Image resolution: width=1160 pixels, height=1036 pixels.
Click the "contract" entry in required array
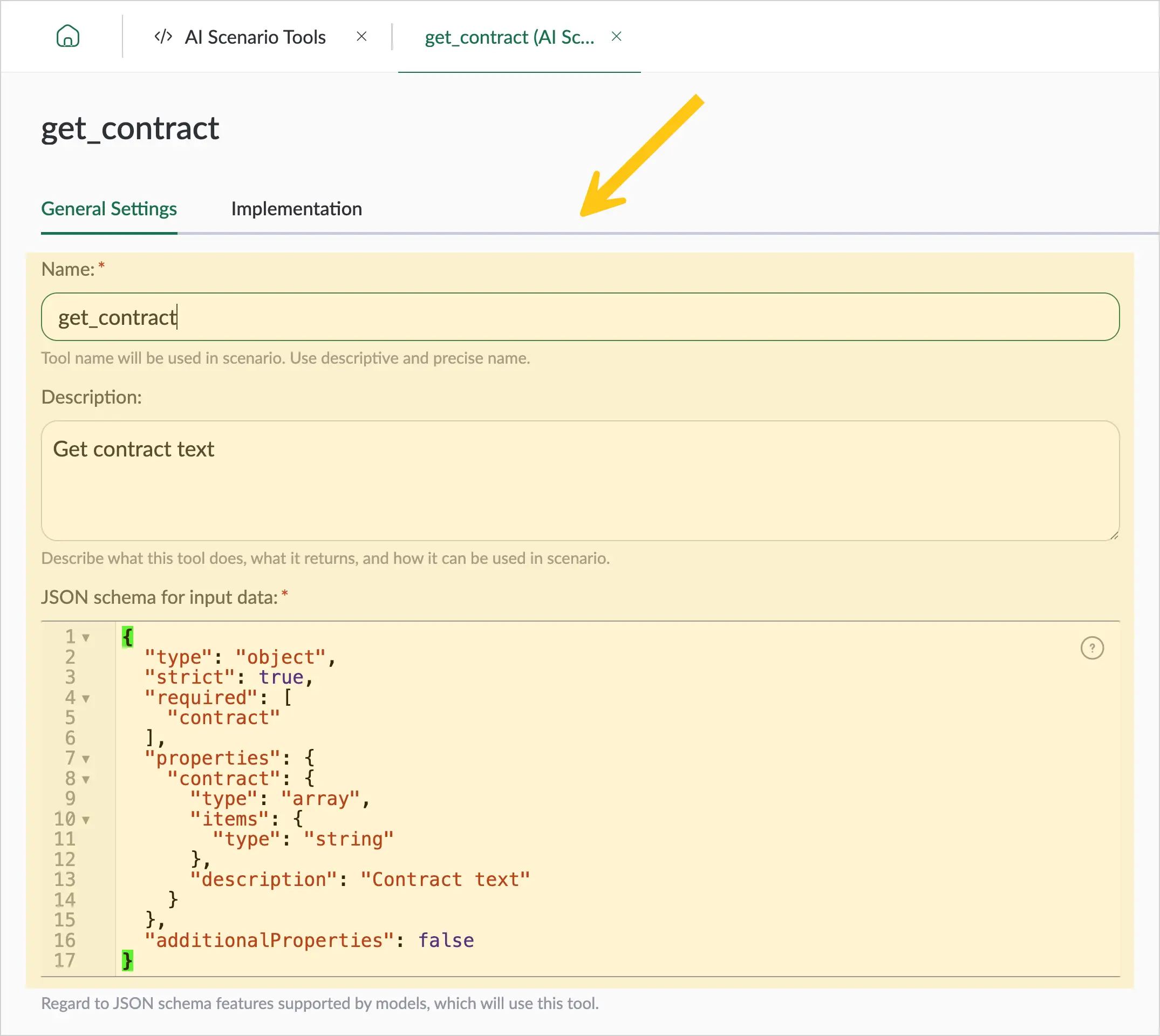(x=224, y=718)
